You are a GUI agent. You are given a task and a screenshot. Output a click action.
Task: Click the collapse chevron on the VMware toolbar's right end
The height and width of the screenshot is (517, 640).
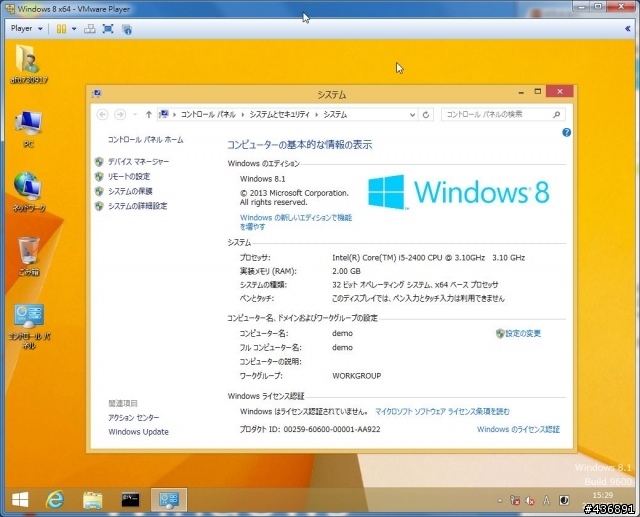coord(627,29)
